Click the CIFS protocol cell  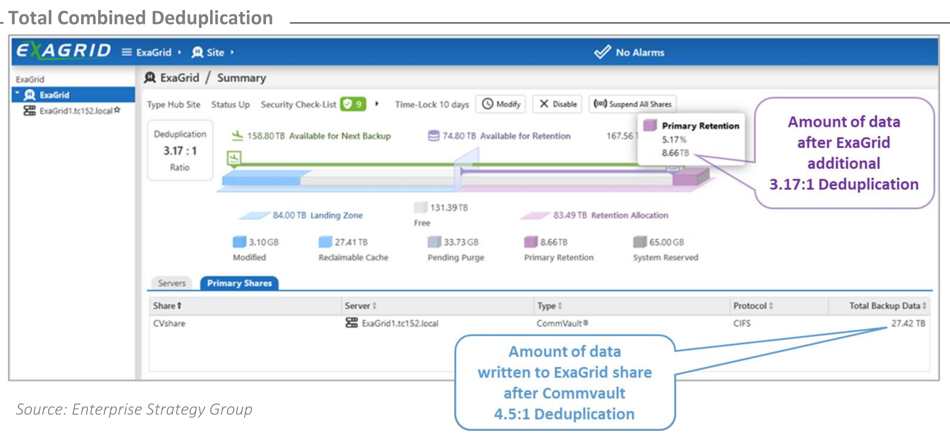tap(742, 324)
